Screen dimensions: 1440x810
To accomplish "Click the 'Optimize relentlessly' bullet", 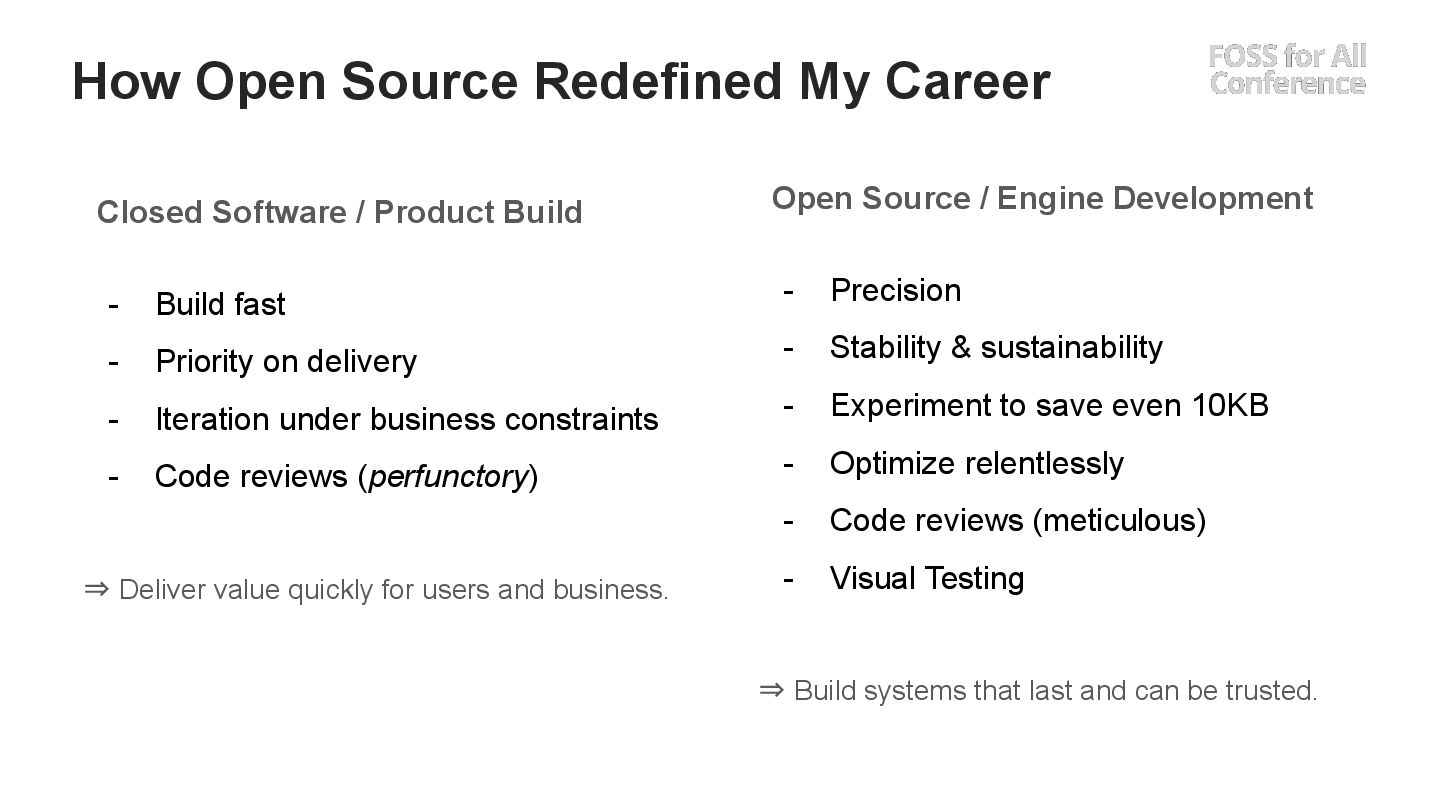I will pyautogui.click(x=977, y=463).
